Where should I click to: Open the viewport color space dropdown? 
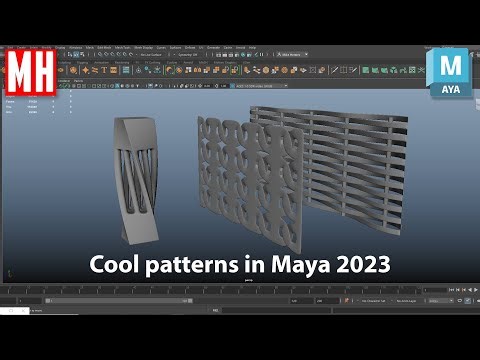point(261,86)
